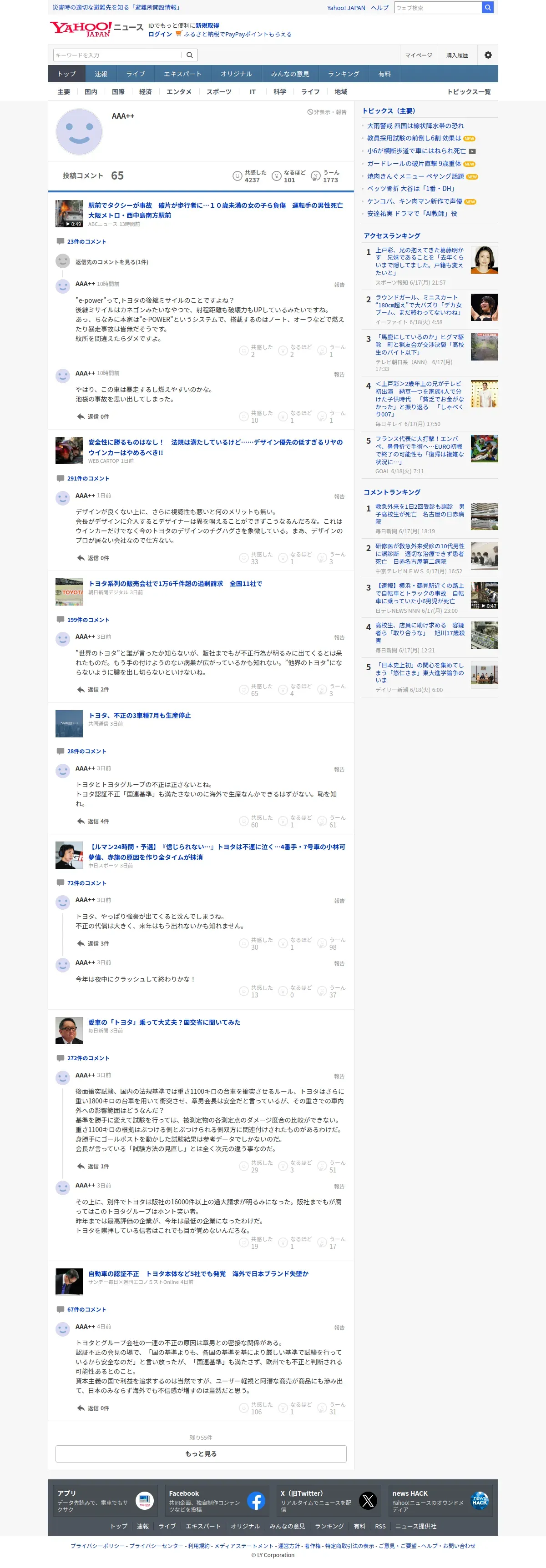
Task: Select 経済 category
Action: tap(146, 92)
